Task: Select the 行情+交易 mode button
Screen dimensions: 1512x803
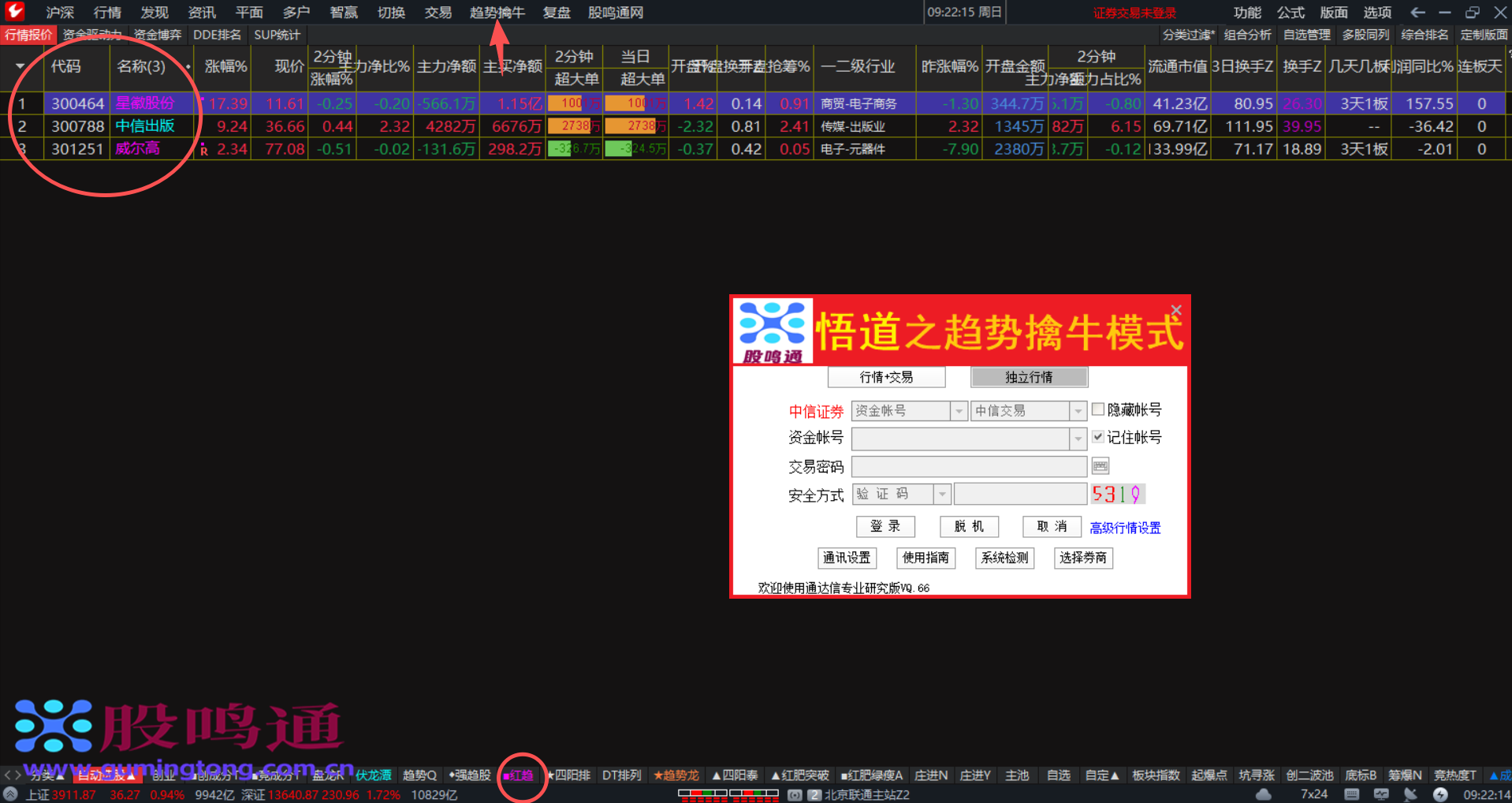Action: click(886, 377)
